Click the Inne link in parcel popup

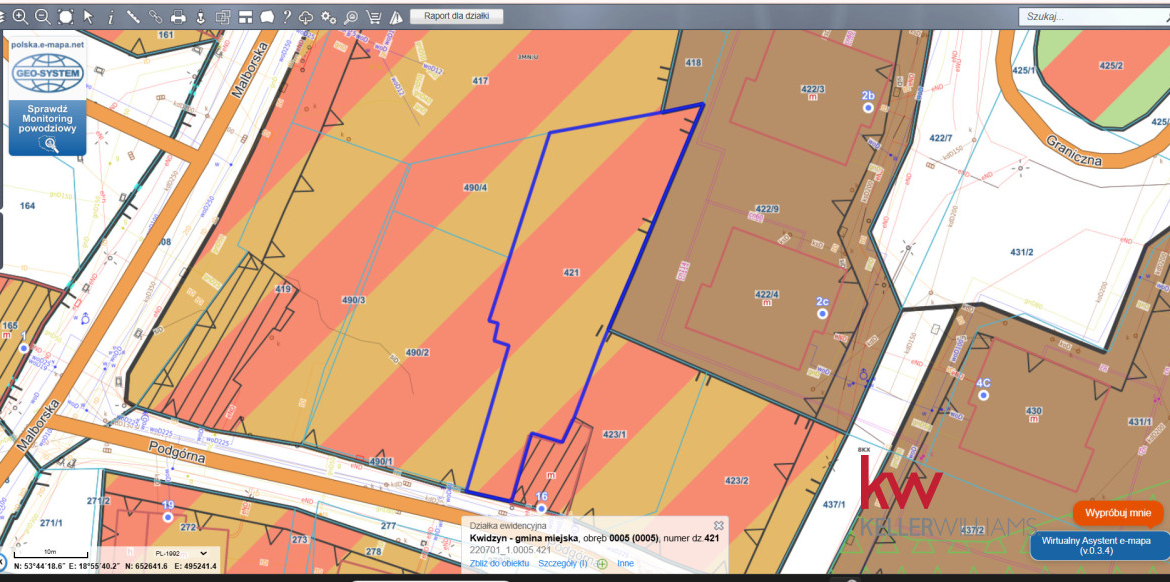coord(625,564)
